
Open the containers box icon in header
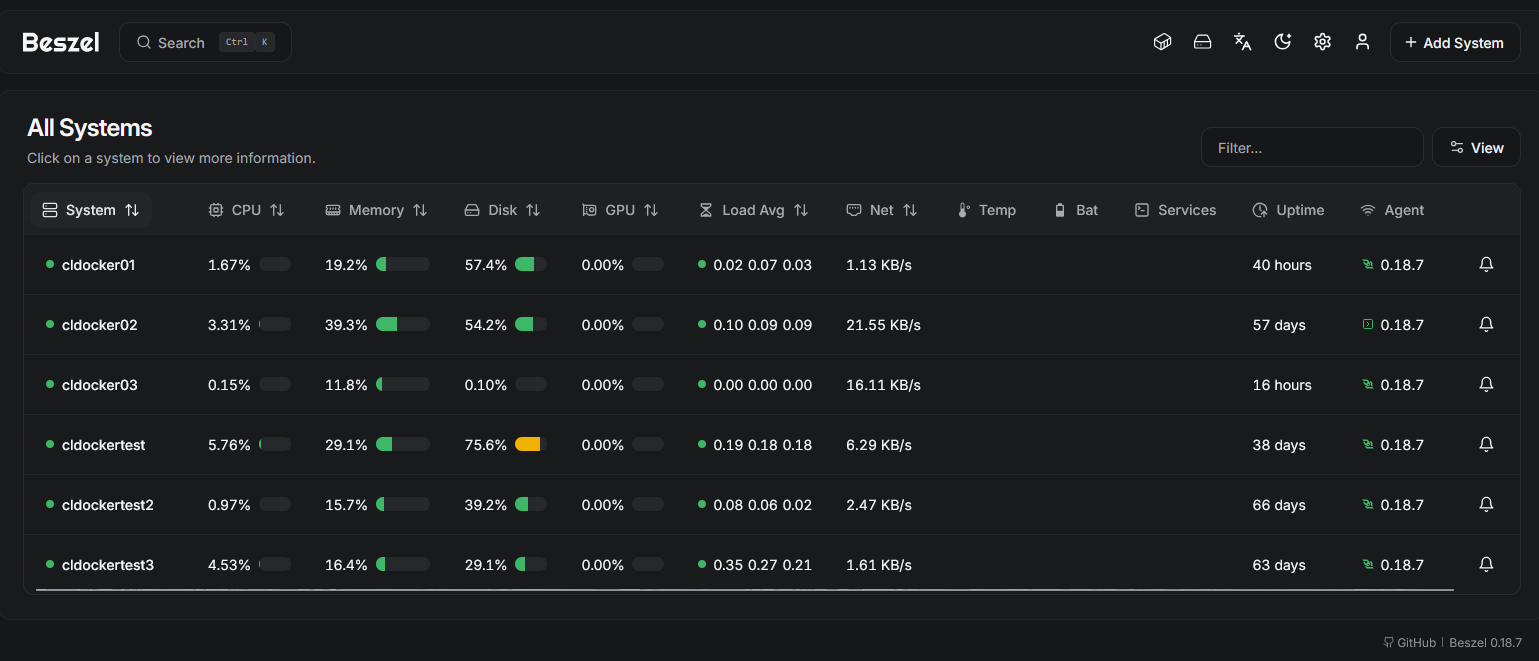click(1162, 42)
